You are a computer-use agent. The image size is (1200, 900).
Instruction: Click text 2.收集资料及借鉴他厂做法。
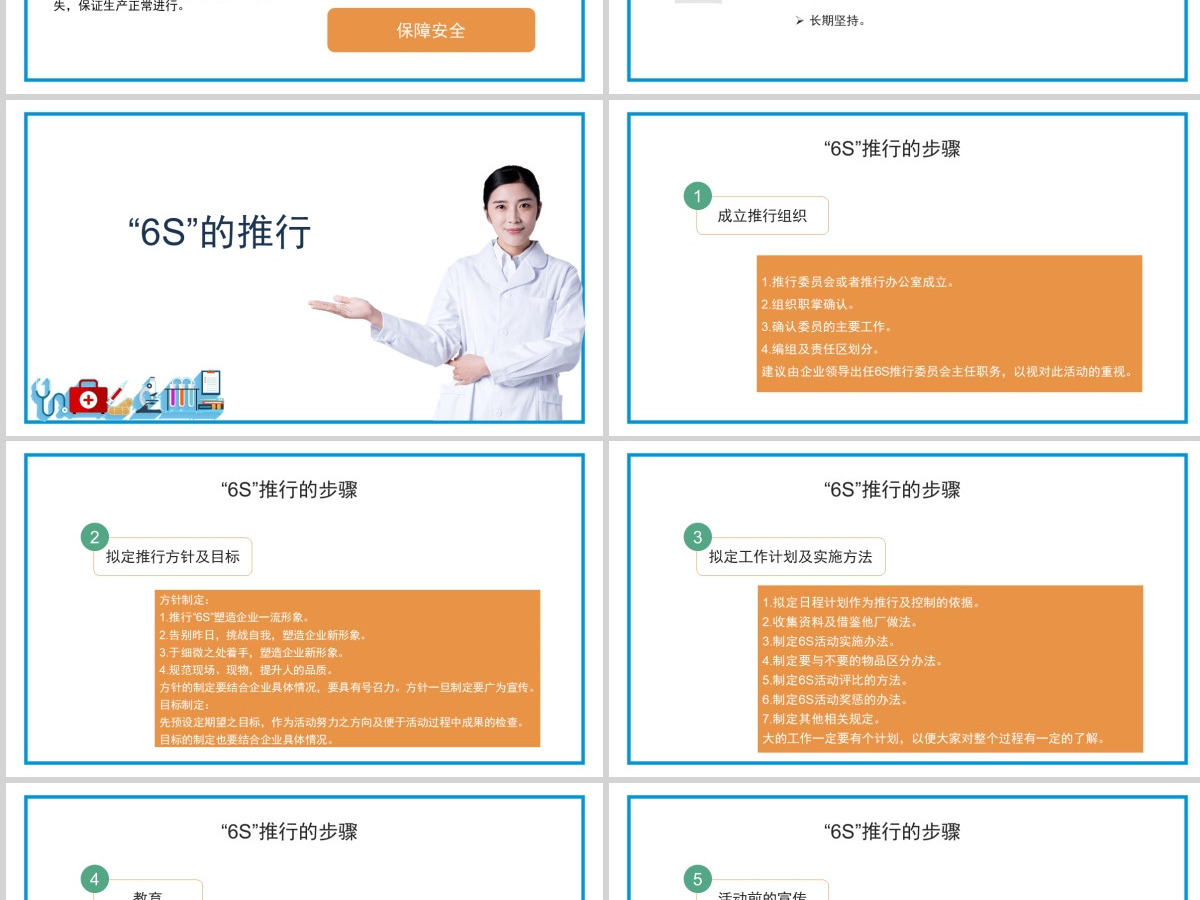tap(840, 622)
